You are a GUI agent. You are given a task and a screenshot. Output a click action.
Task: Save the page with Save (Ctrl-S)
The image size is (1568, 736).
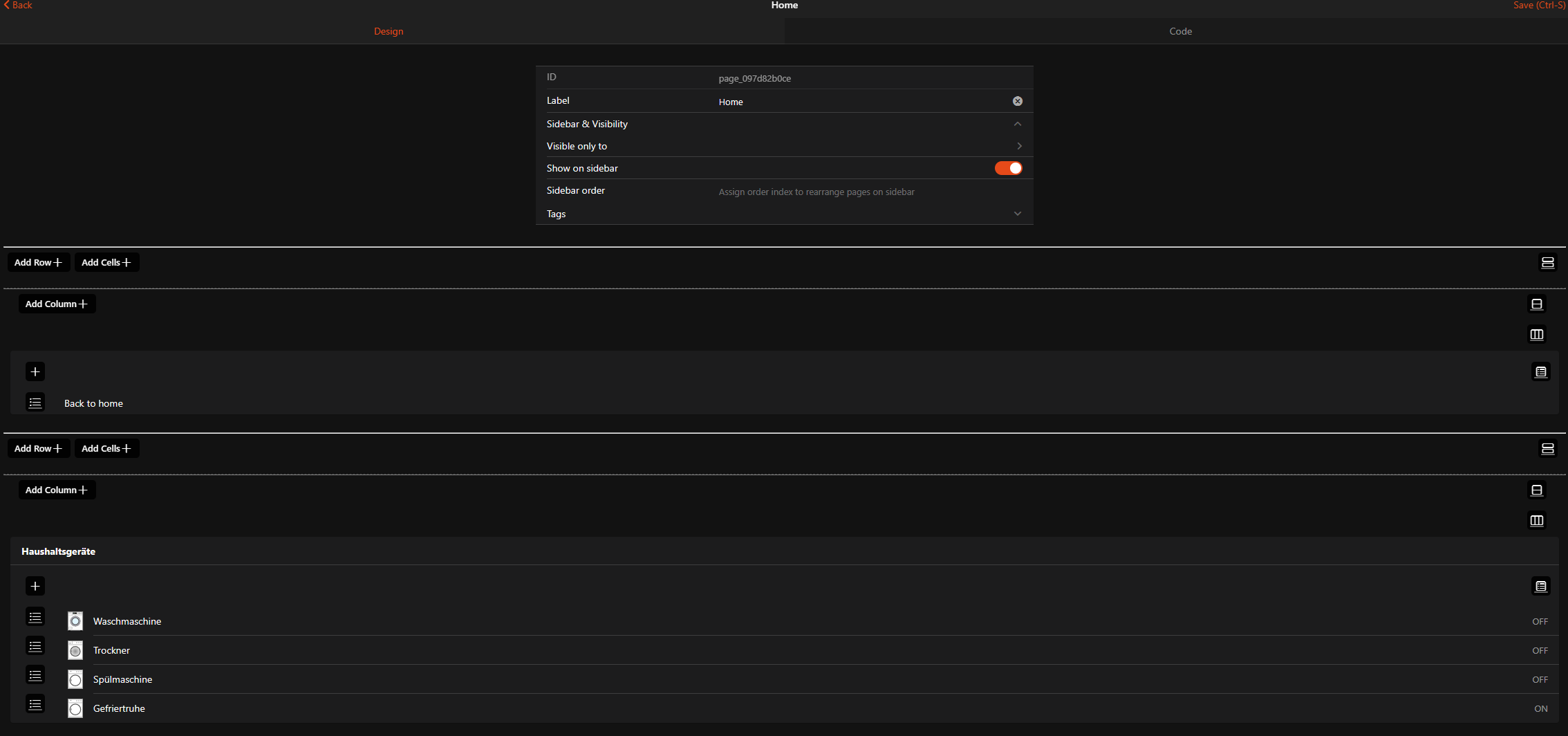(1540, 5)
